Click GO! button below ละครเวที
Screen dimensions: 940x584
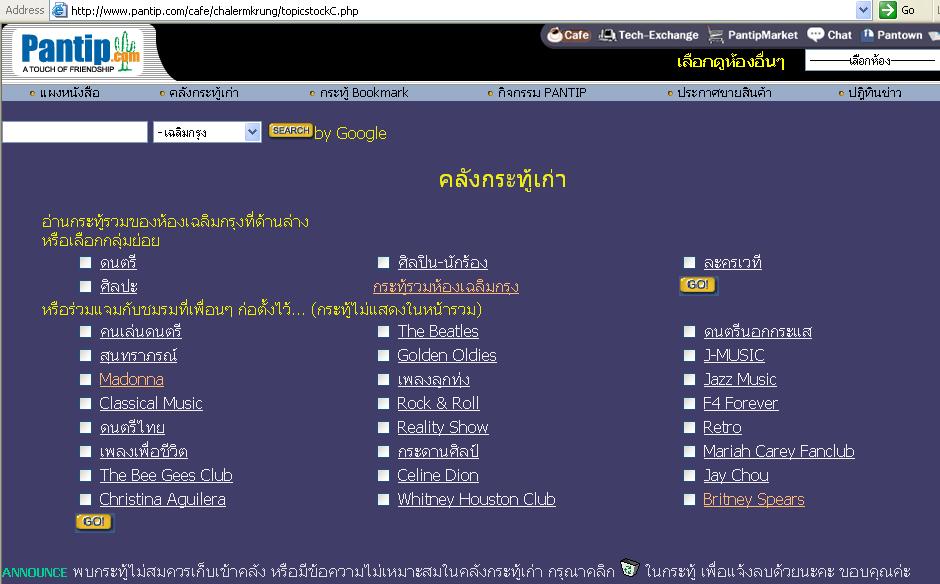698,285
